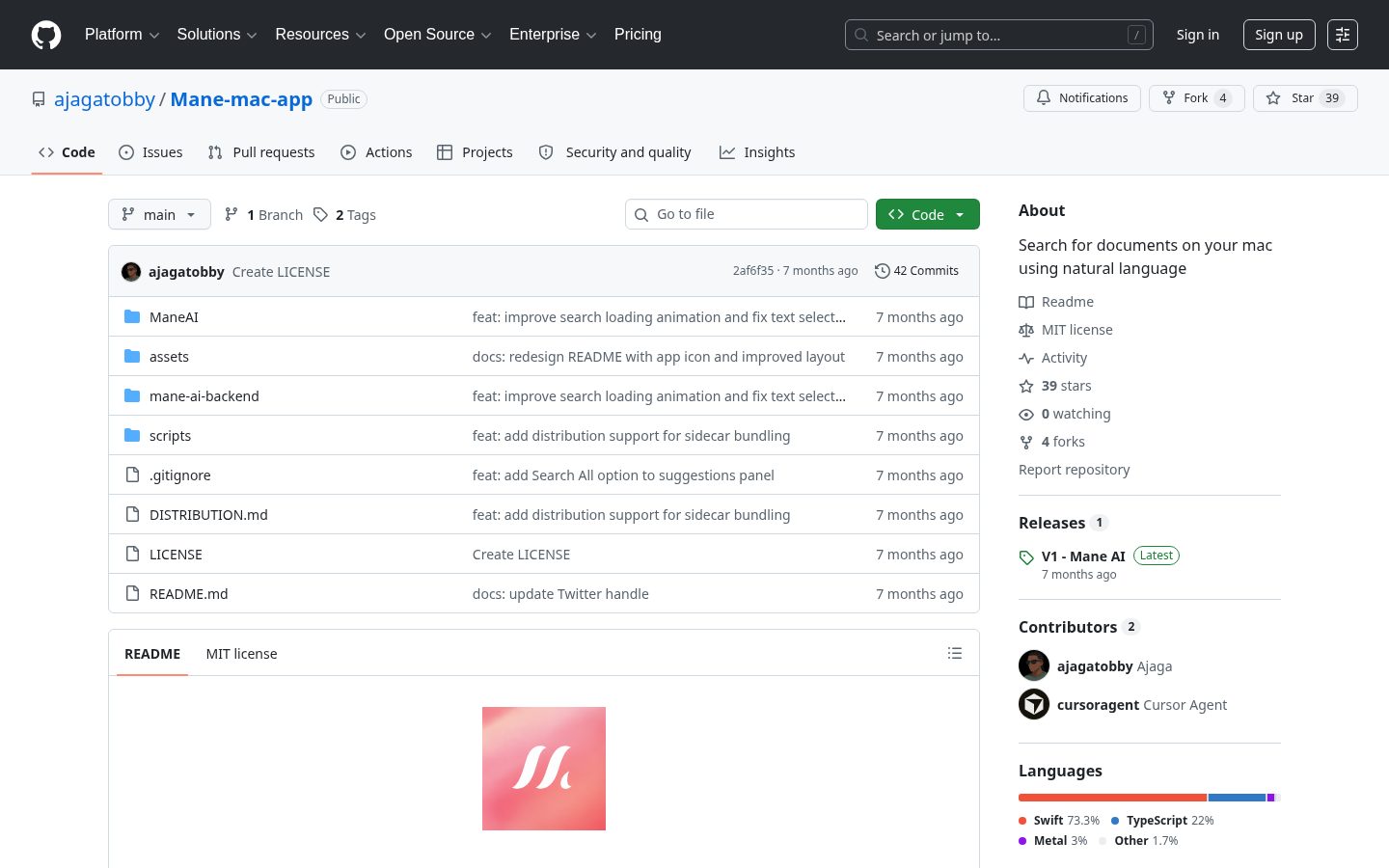Click ajagatobby's avatar in commit header

click(x=131, y=272)
